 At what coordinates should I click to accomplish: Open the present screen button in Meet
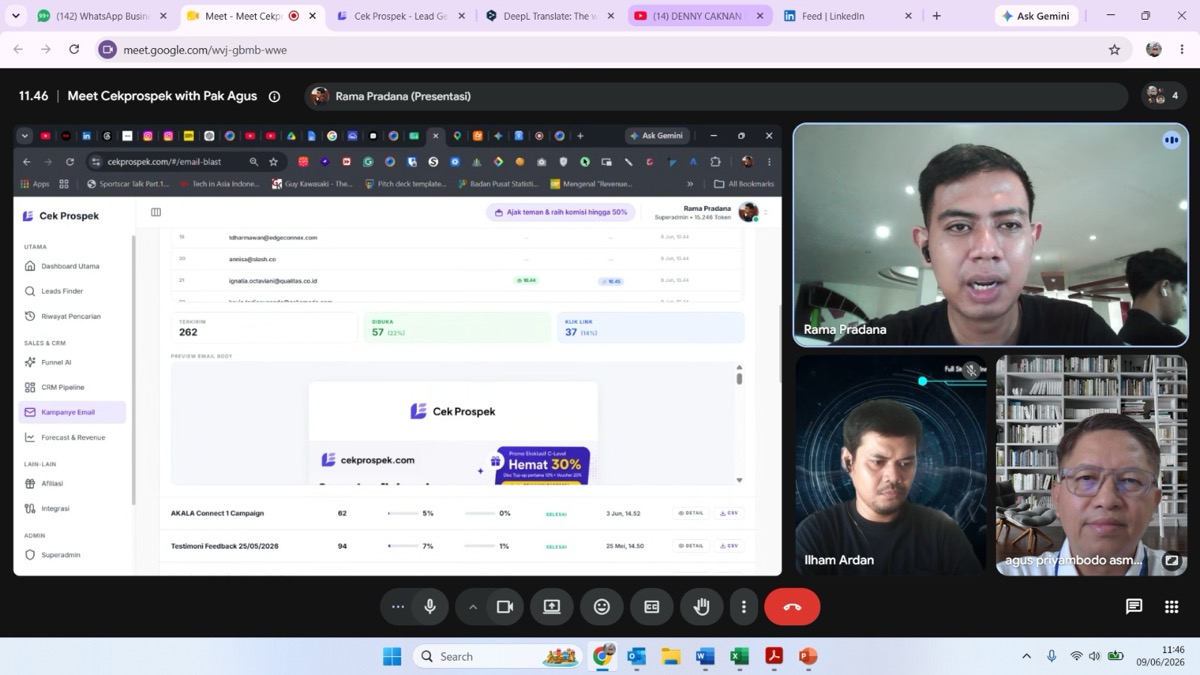pyautogui.click(x=552, y=607)
